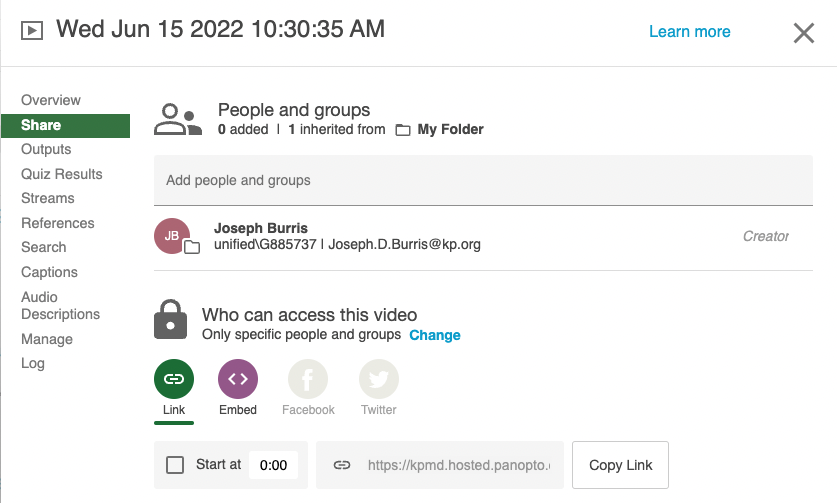Click Who can access this video heading
This screenshot has height=503, width=837.
[310, 315]
